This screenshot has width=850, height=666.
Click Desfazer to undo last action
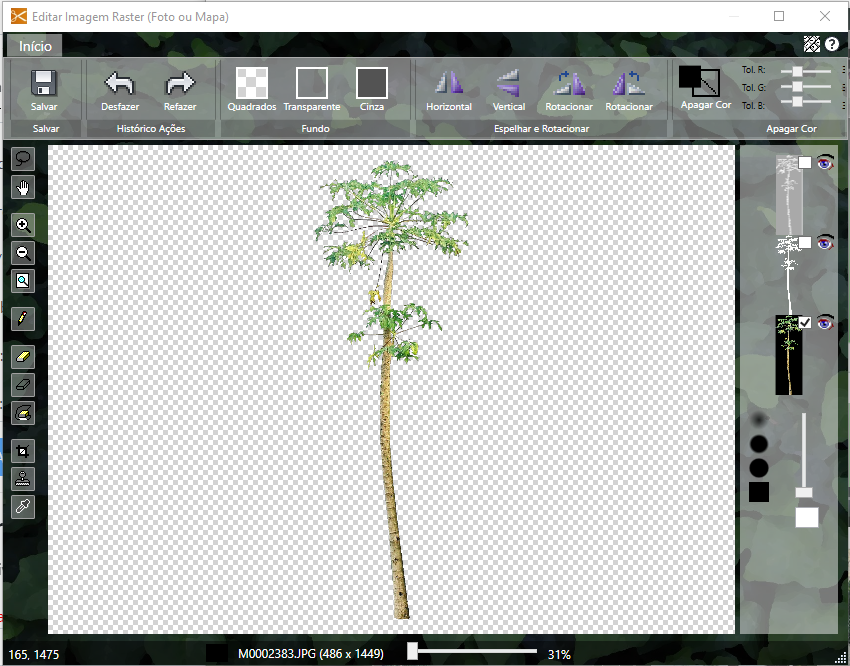[120, 90]
